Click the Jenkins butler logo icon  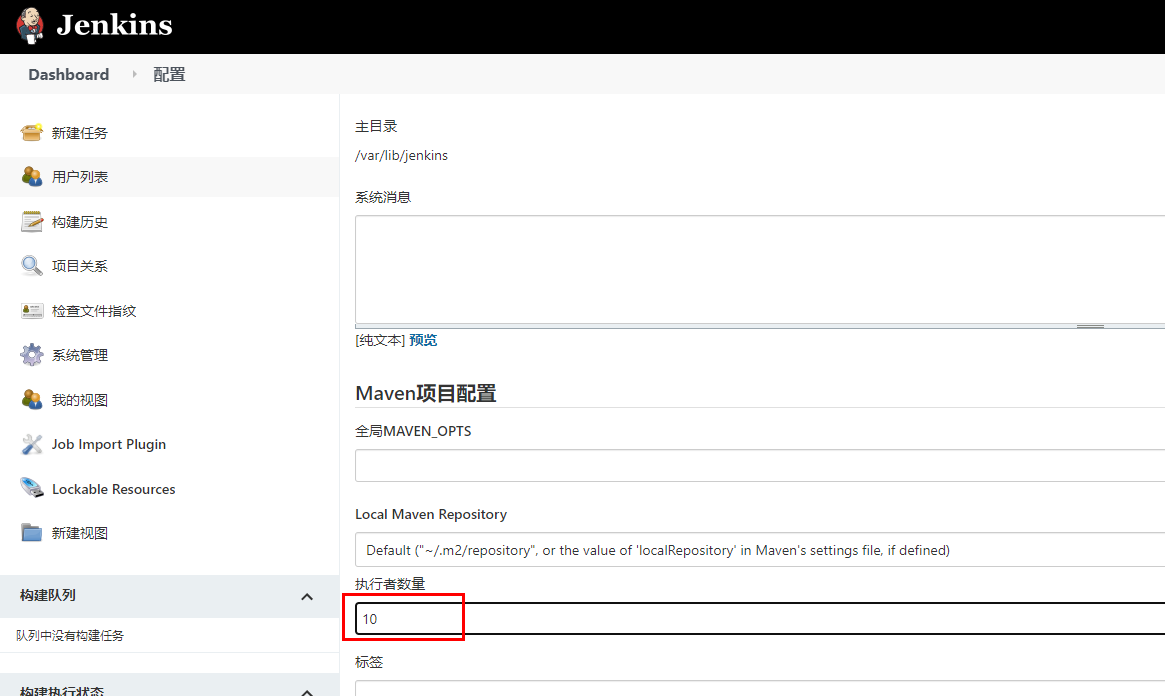[x=30, y=26]
